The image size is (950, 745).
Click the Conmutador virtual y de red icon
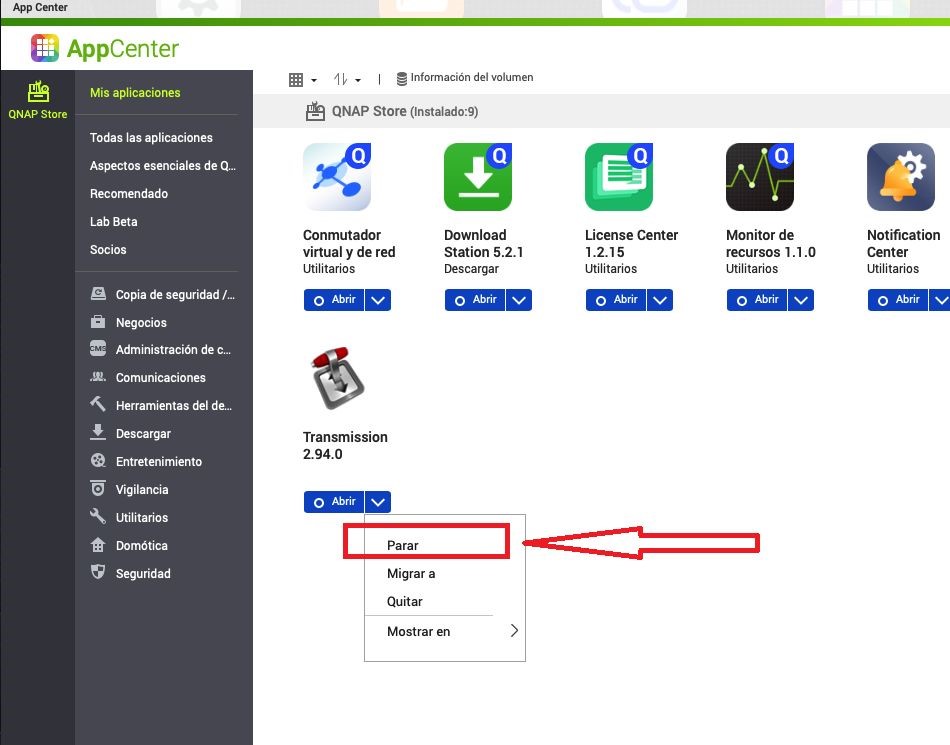pyautogui.click(x=336, y=177)
